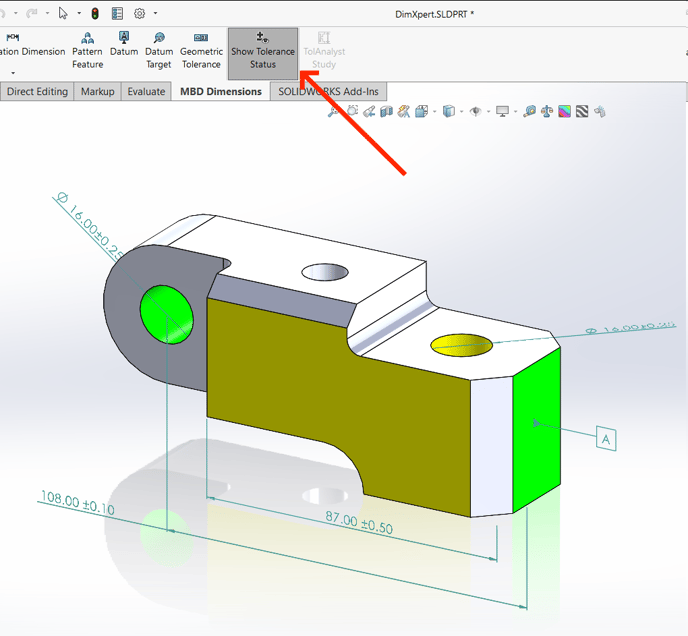
Task: Click the Edit Appearance color icon
Action: tap(565, 111)
